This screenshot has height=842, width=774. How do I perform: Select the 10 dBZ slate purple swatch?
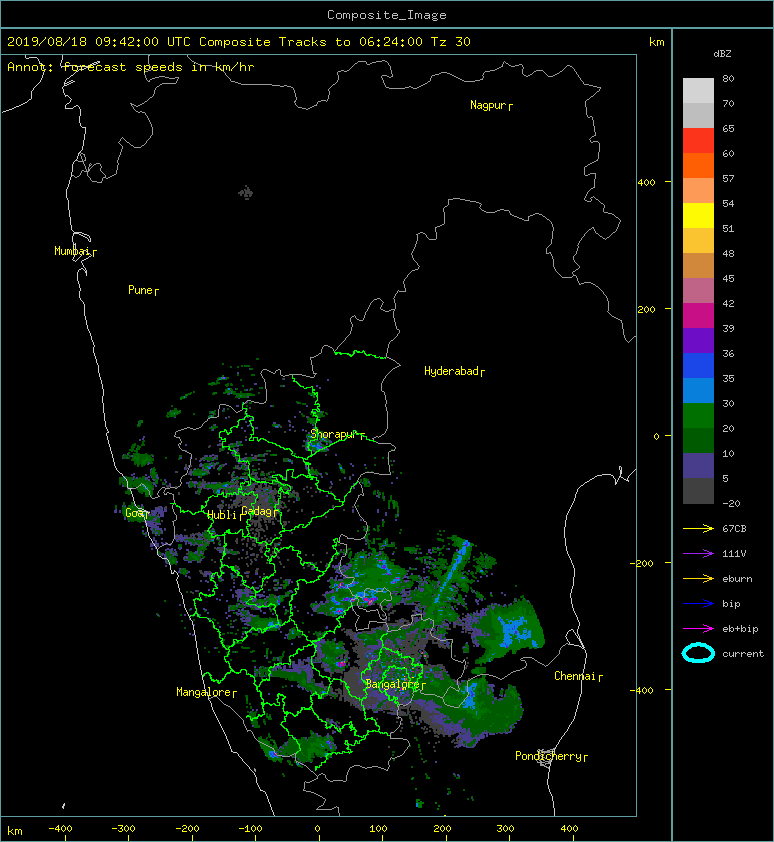[x=698, y=465]
